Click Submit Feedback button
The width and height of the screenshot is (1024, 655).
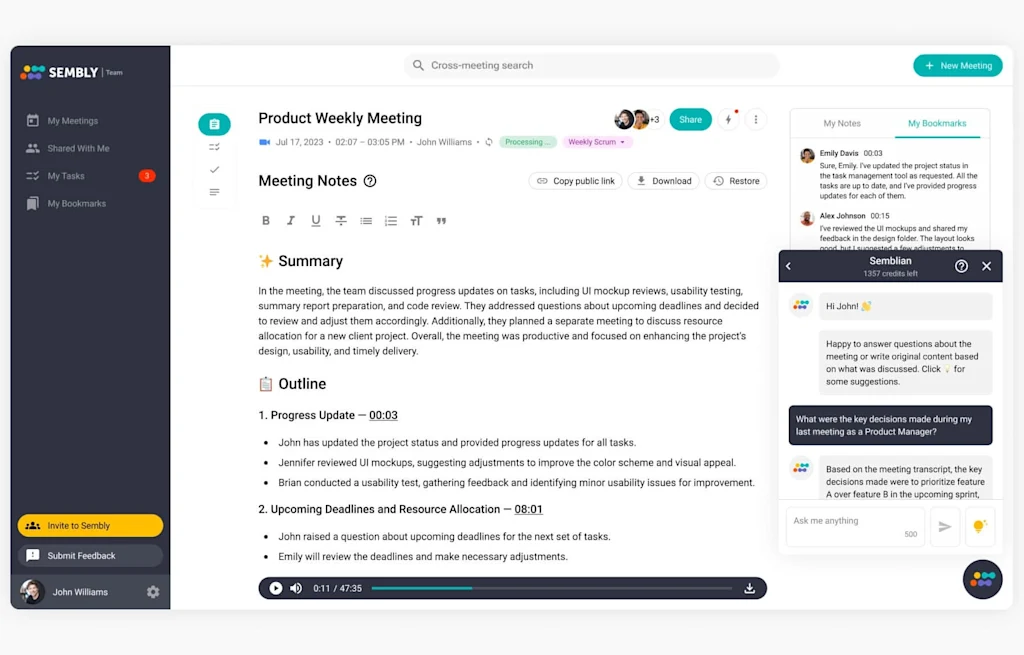point(90,555)
